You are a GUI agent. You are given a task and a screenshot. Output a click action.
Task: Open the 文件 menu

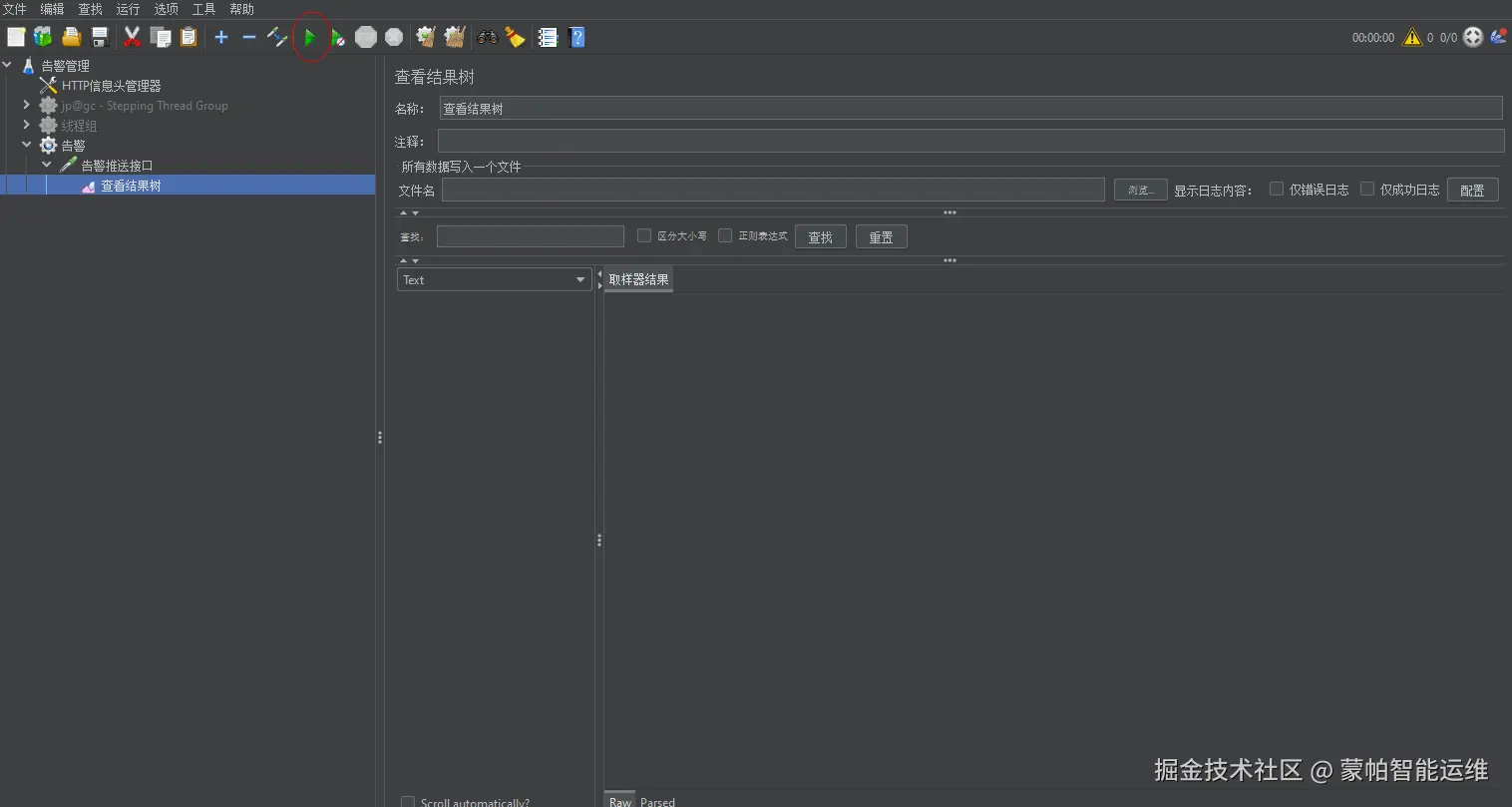click(x=14, y=9)
